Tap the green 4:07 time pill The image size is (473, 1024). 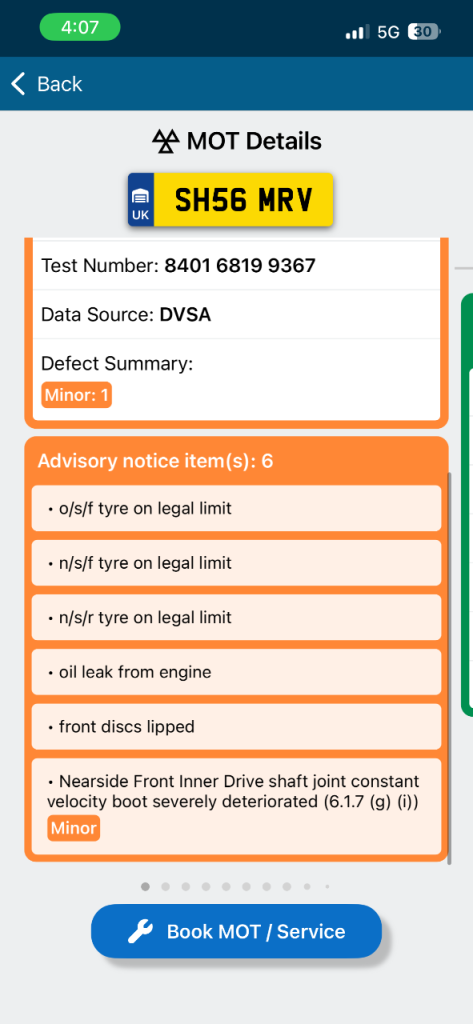click(x=80, y=27)
